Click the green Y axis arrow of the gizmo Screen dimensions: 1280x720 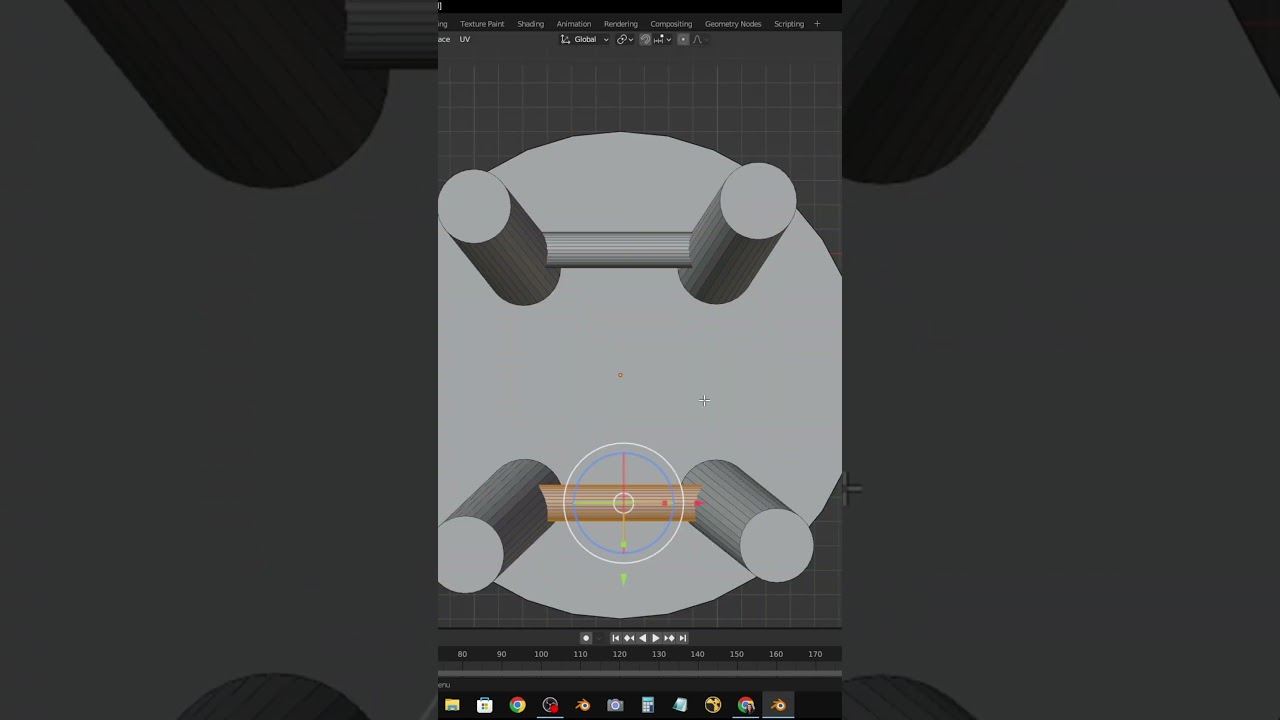click(623, 579)
